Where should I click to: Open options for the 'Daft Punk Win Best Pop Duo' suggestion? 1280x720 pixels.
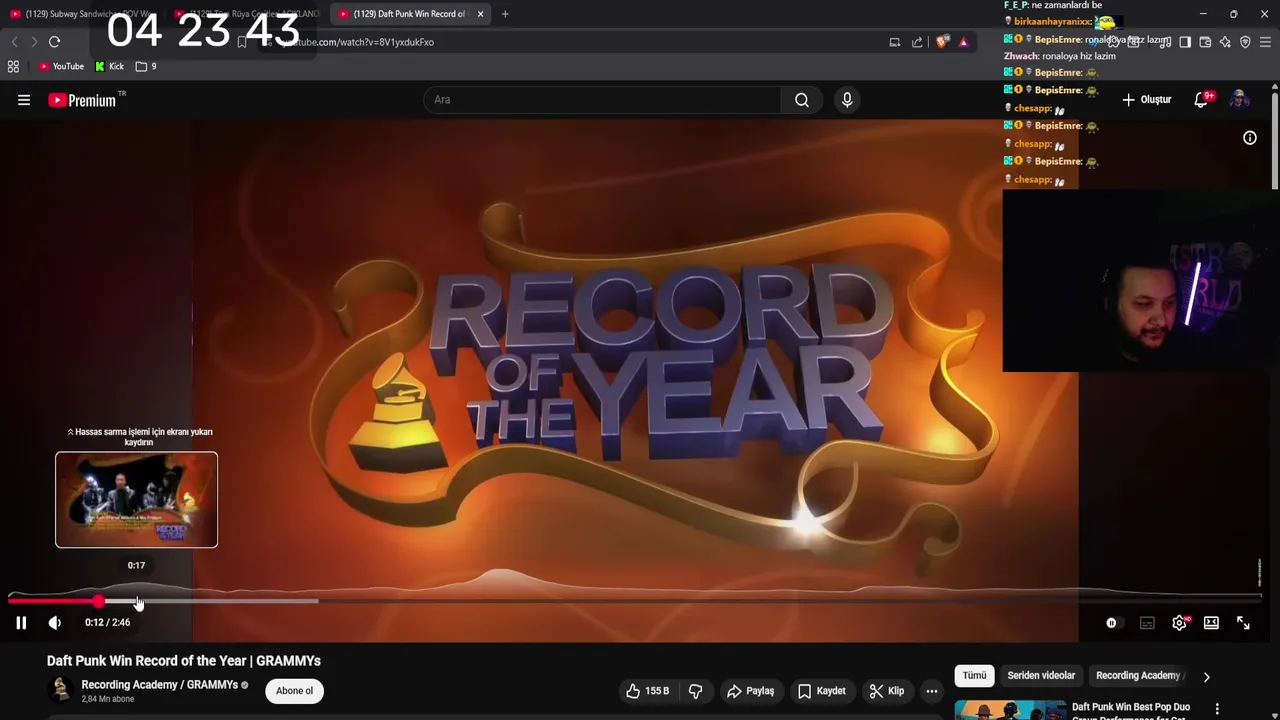click(x=1217, y=709)
